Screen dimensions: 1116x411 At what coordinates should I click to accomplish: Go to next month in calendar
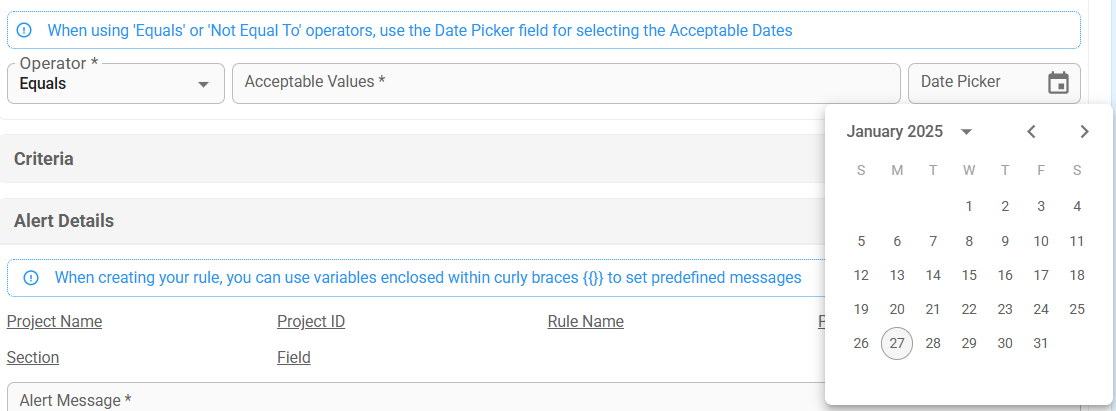1084,132
